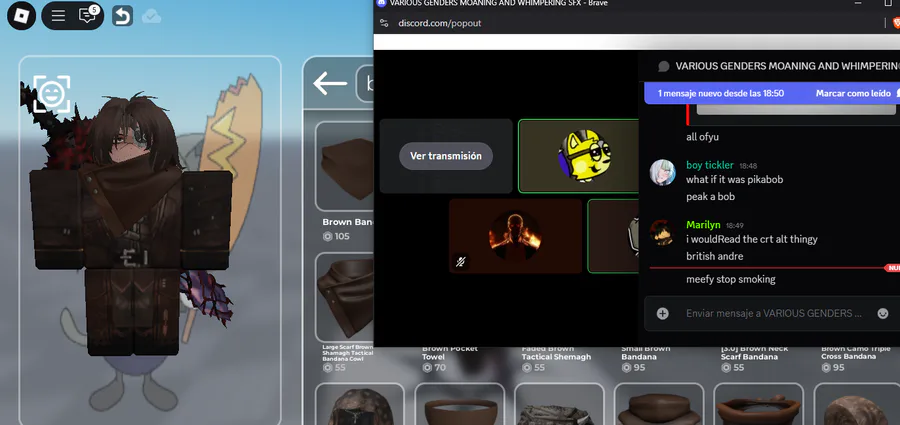Click the Brave site settings icon in address bar

(x=385, y=23)
